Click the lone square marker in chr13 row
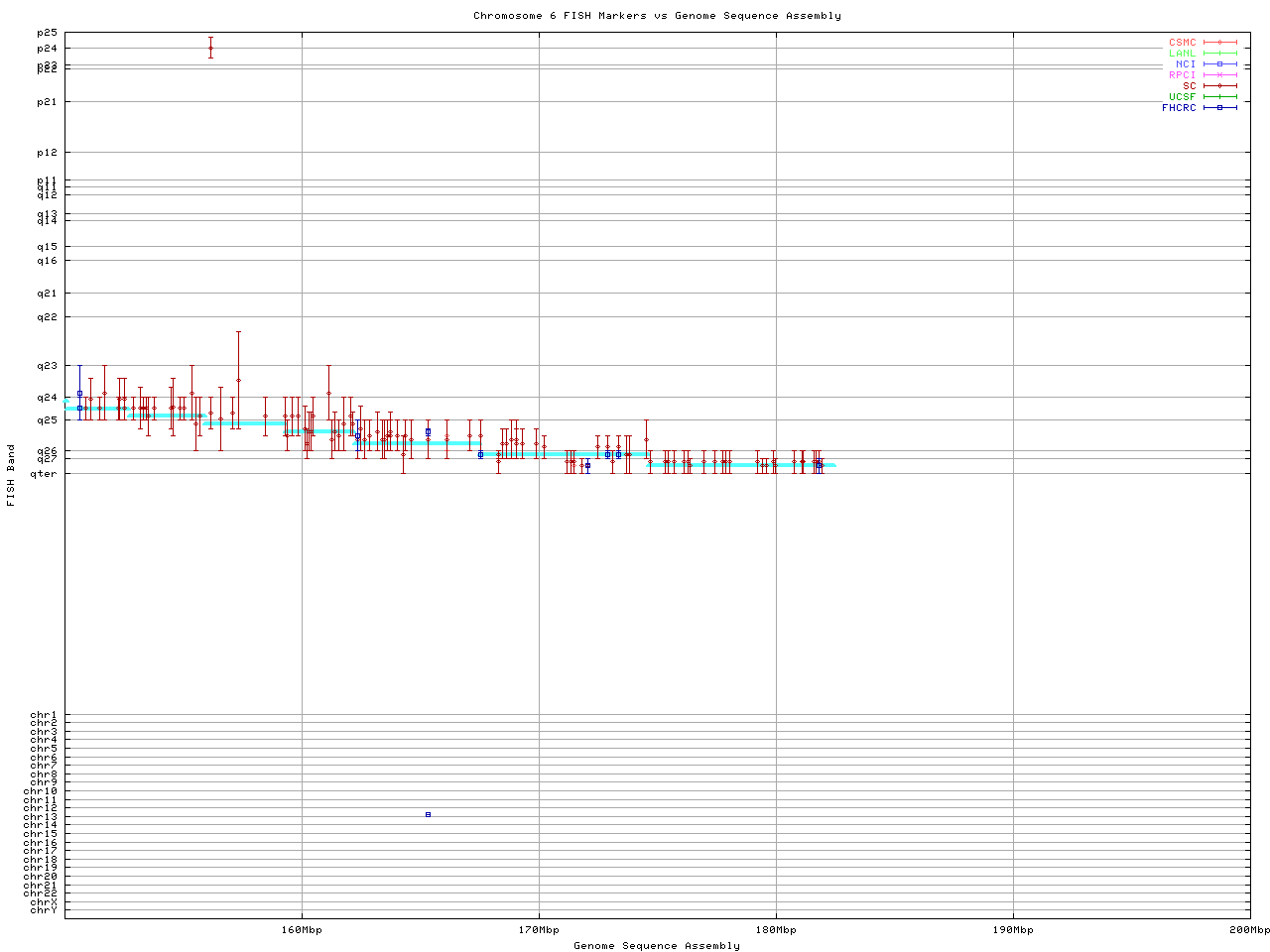Image resolution: width=1270 pixels, height=952 pixels. click(428, 814)
